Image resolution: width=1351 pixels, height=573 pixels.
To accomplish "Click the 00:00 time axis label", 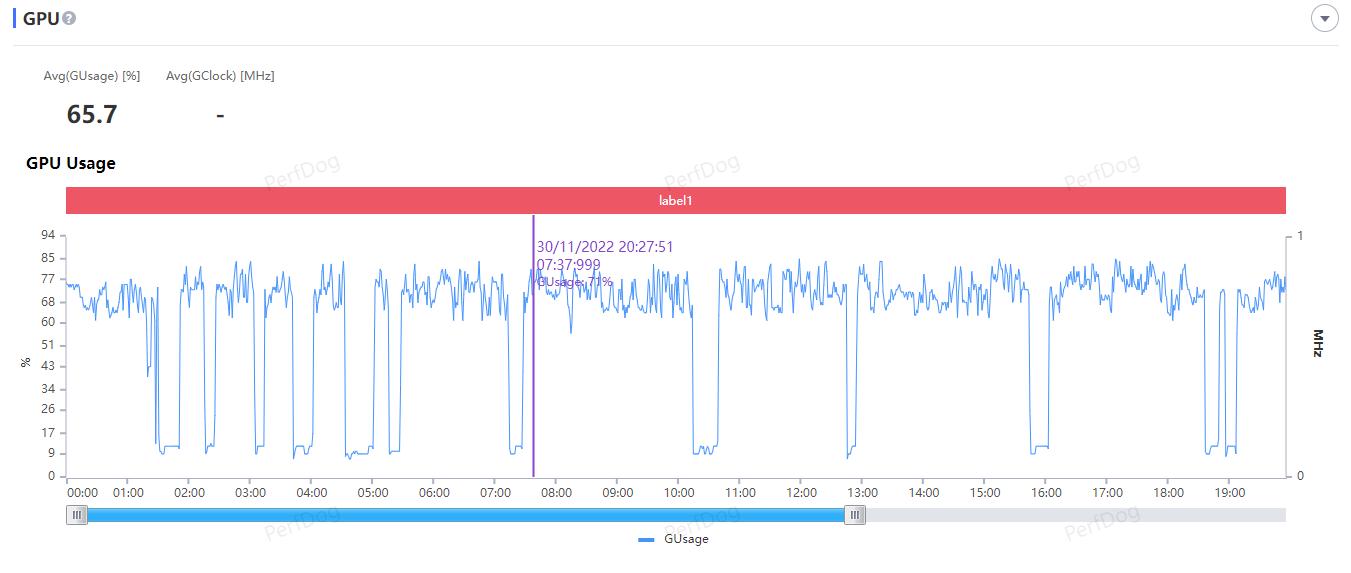I will pos(82,493).
